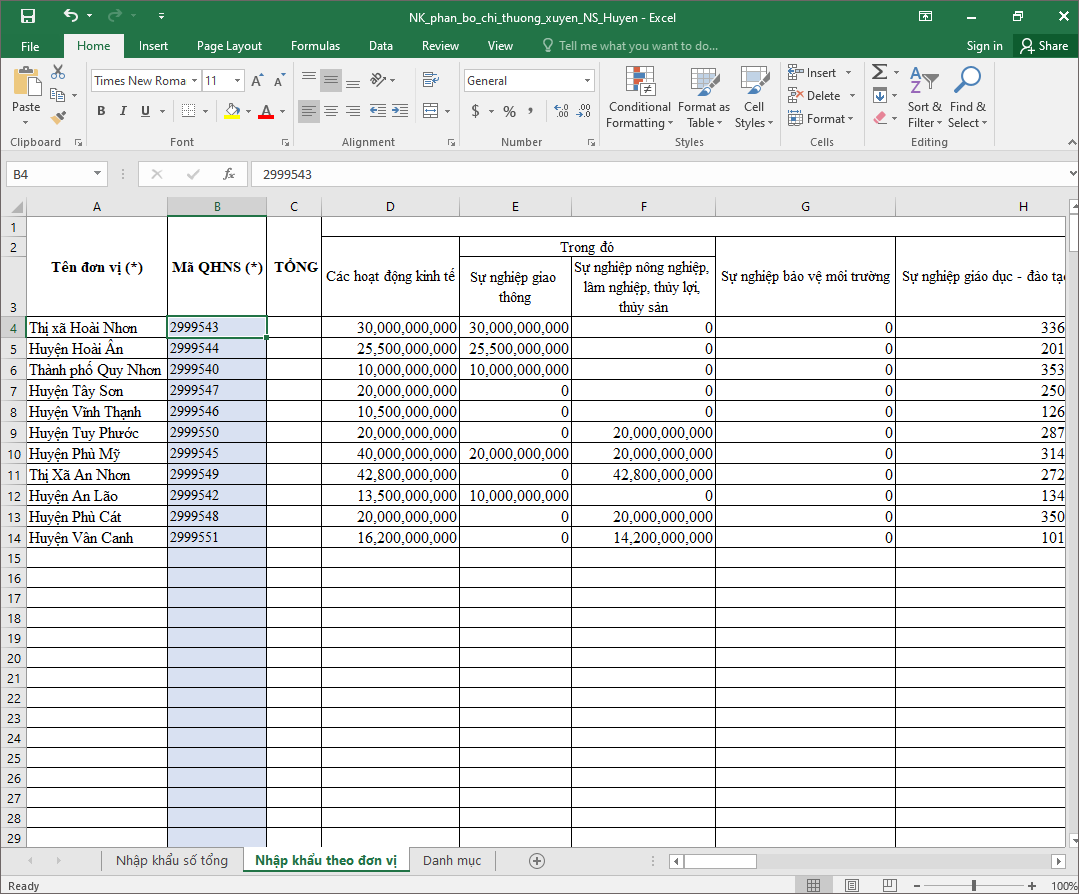Click the Save icon in title bar
Screen dimensions: 1079x894
coord(27,16)
